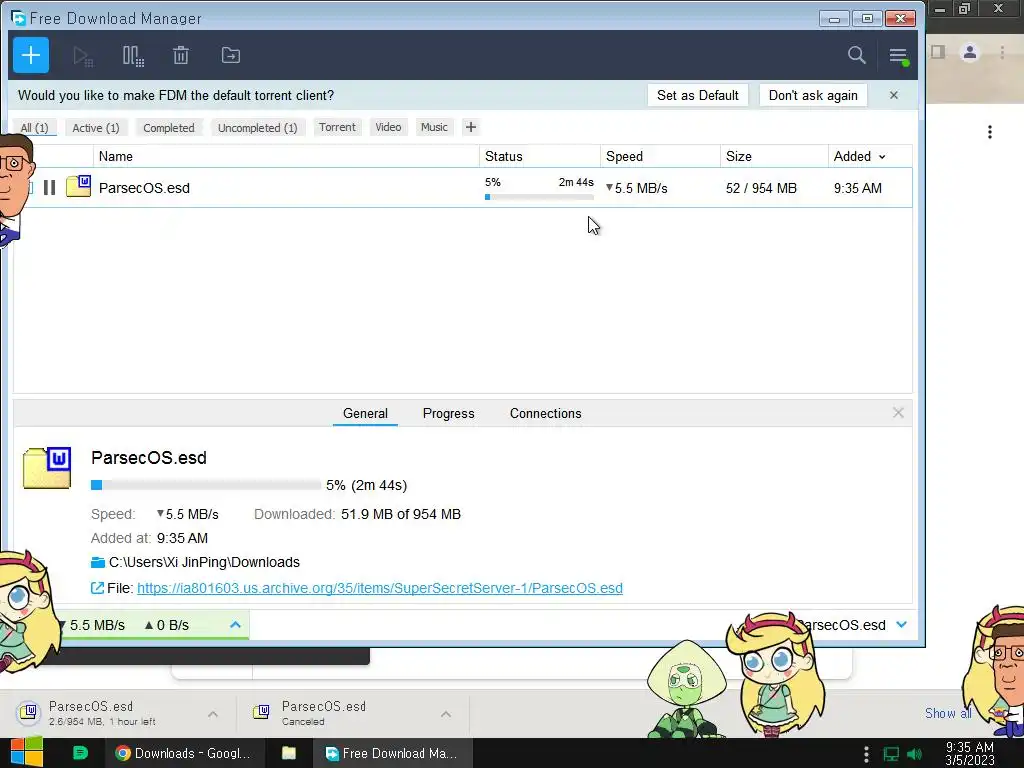Image resolution: width=1024 pixels, height=768 pixels.
Task: Click 52 / 954 MB size cell
Action: point(761,188)
